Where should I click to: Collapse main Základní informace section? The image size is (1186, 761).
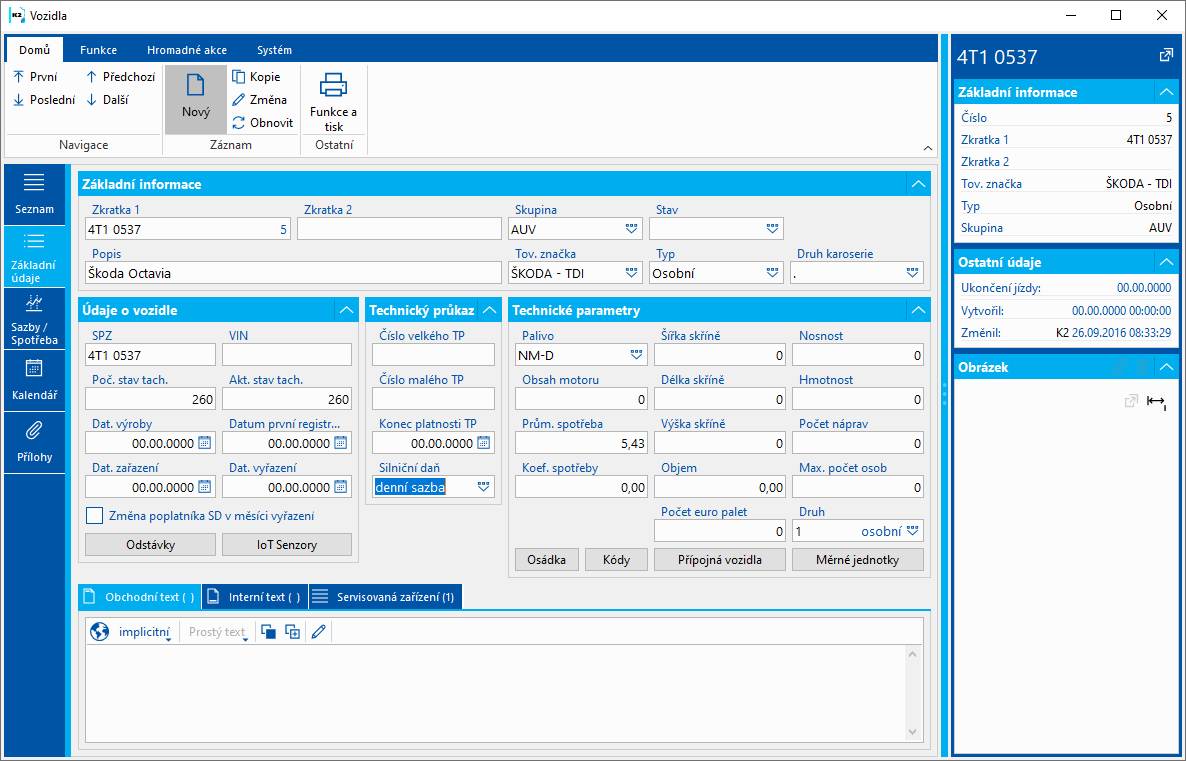(x=918, y=184)
